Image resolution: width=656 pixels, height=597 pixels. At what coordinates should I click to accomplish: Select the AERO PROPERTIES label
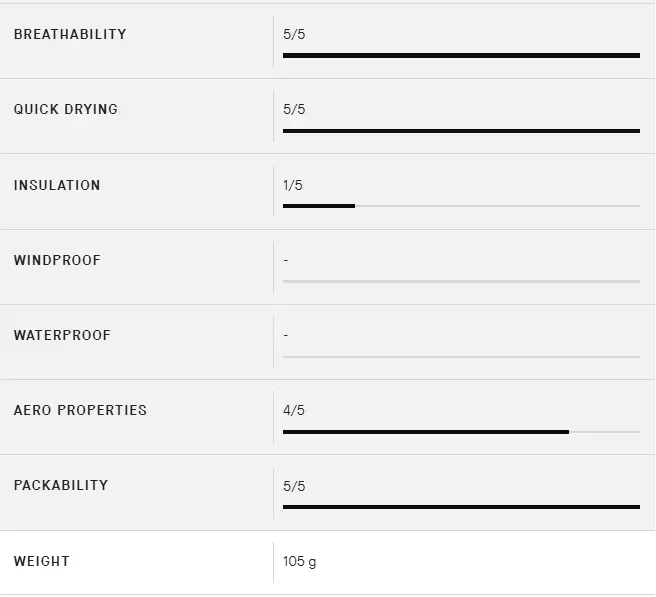point(80,410)
